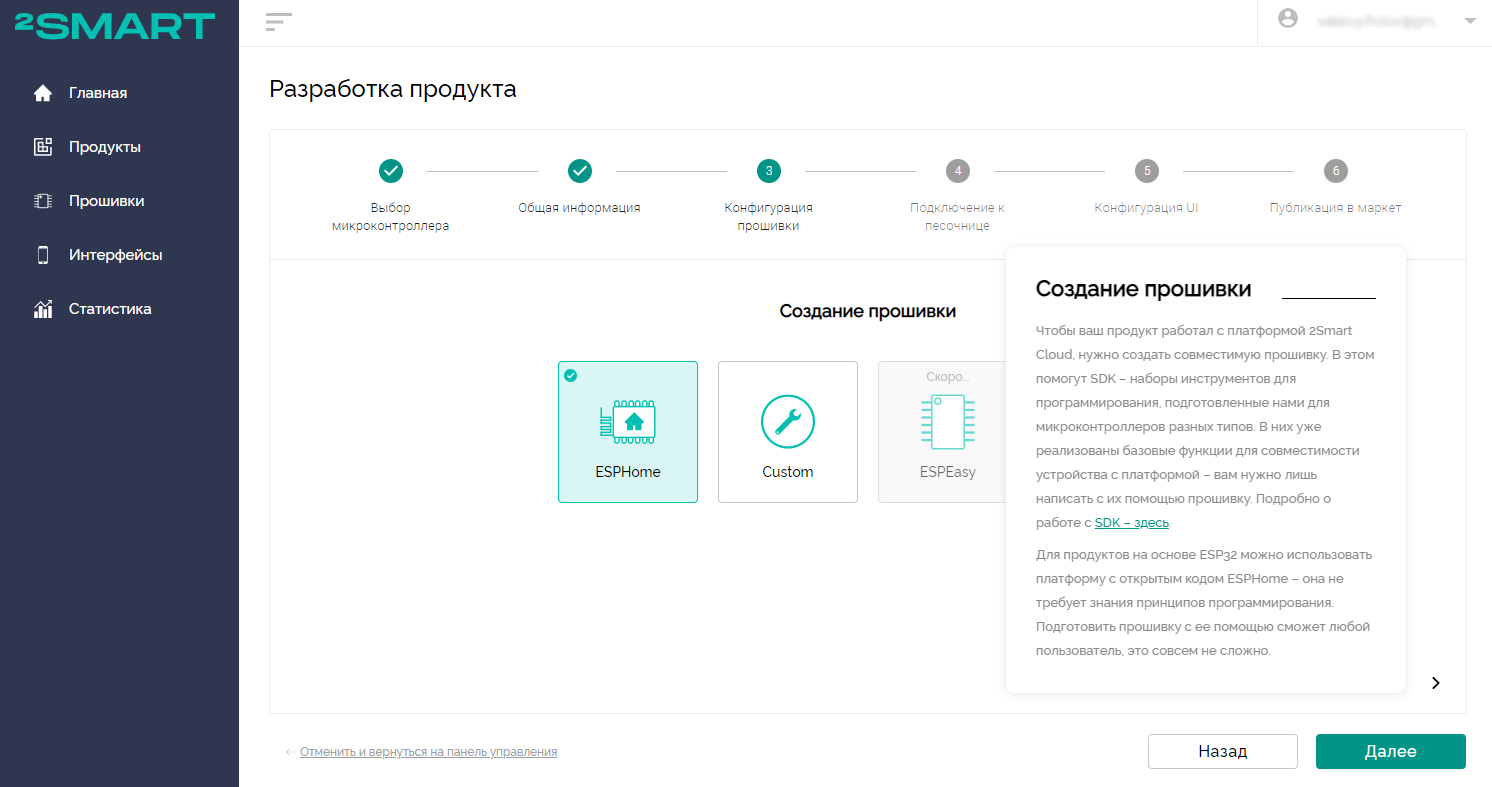The height and width of the screenshot is (787, 1492).
Task: Select the Custom firmware card
Action: tap(788, 432)
